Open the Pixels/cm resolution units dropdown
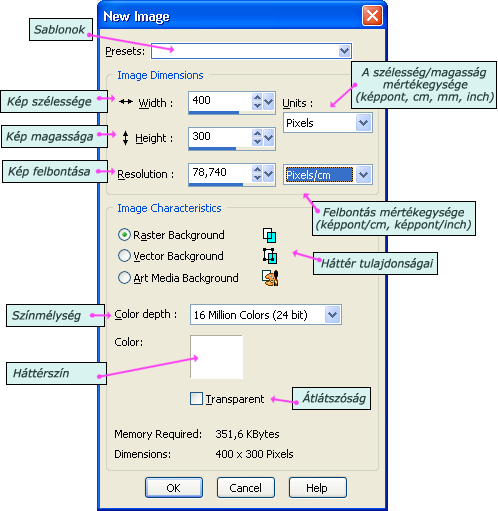 [363, 175]
